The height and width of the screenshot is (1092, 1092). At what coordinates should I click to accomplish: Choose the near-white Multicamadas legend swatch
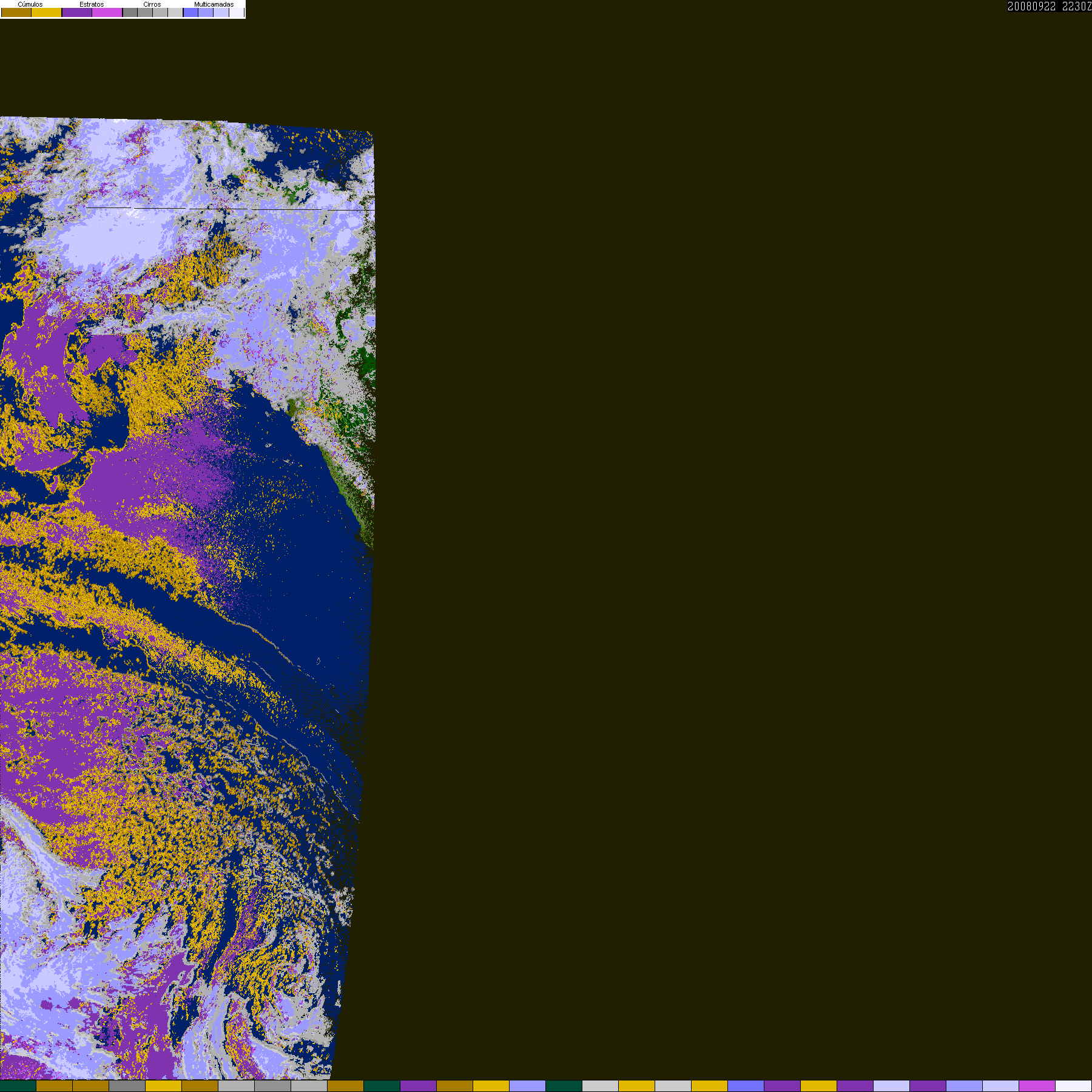(236, 13)
